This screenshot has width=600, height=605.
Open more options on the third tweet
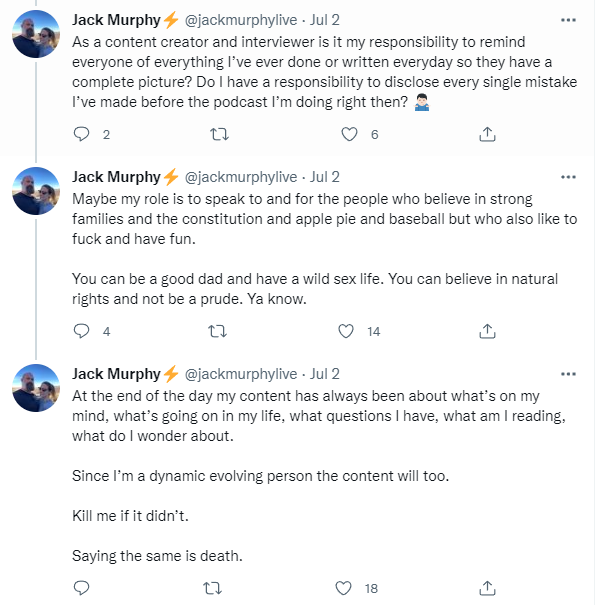coord(569,374)
